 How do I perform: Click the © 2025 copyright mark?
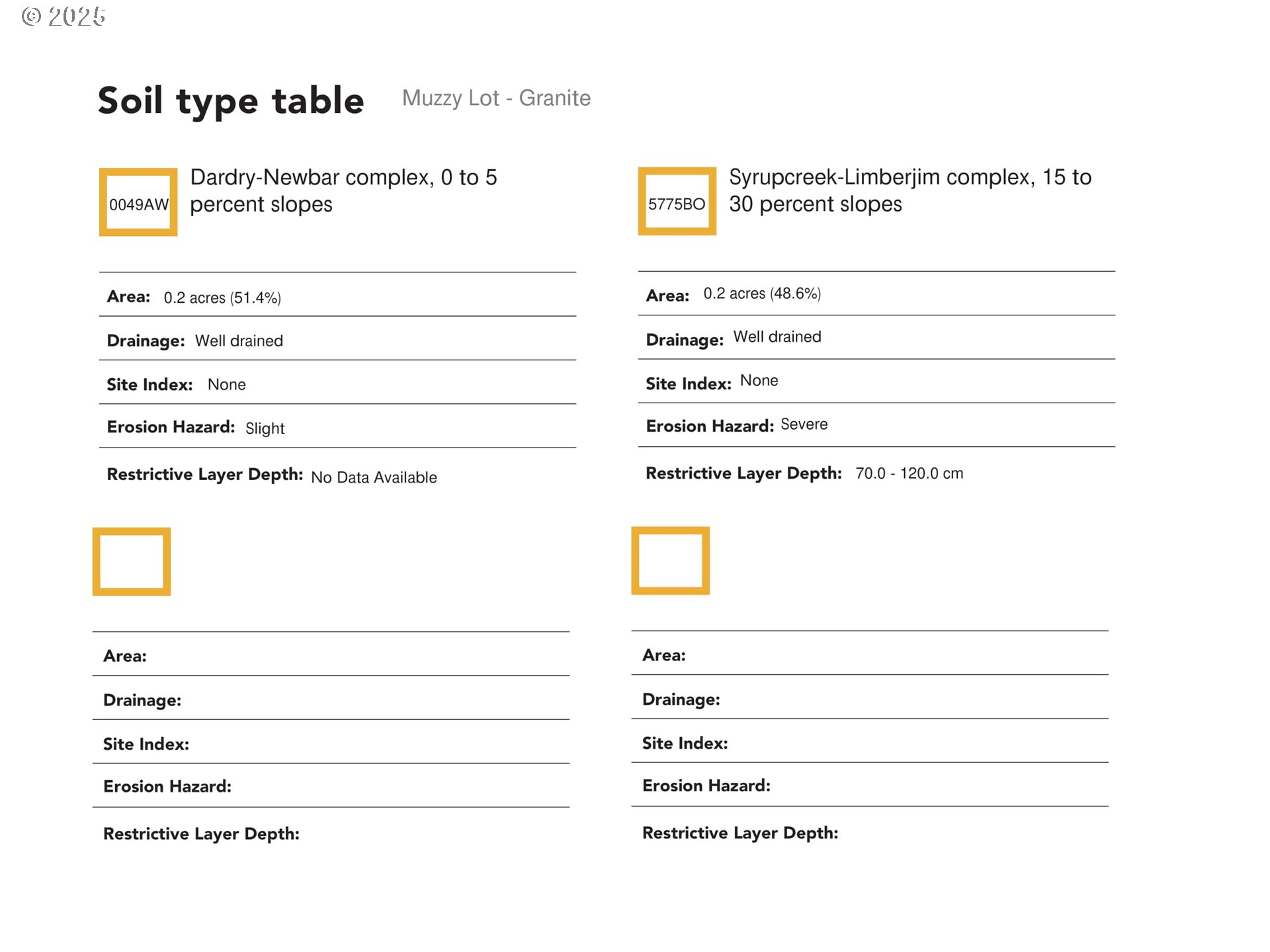[63, 17]
